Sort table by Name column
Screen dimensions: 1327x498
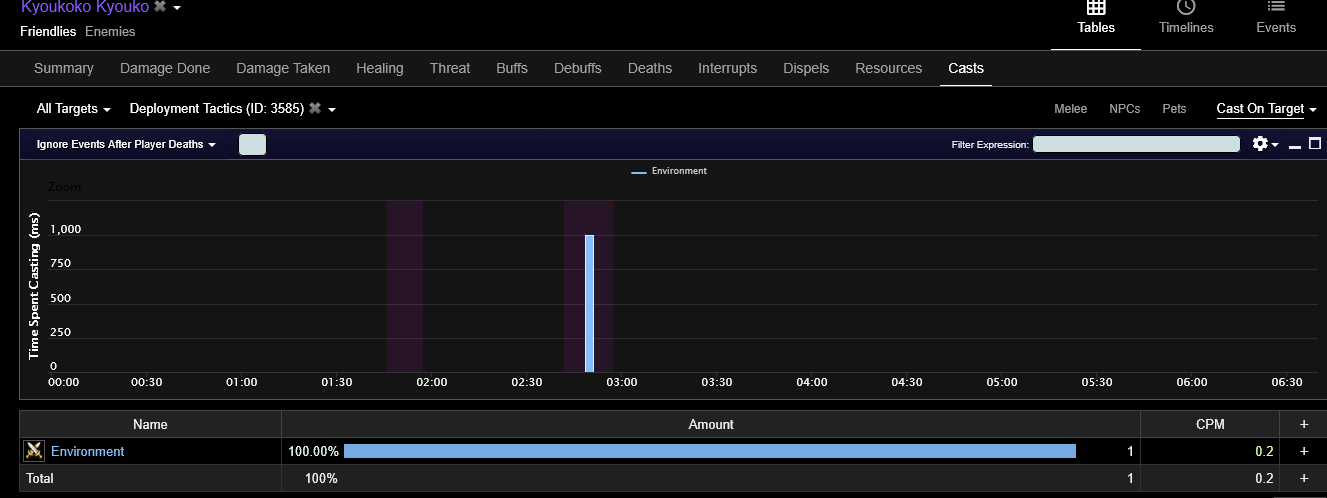tap(150, 424)
